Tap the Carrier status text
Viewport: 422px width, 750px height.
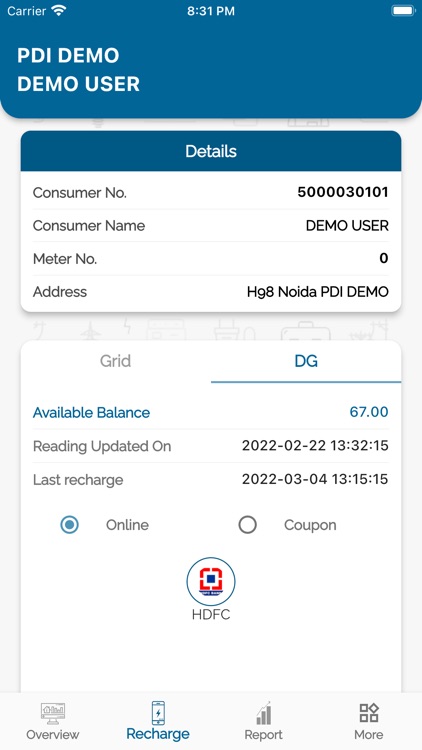[27, 11]
